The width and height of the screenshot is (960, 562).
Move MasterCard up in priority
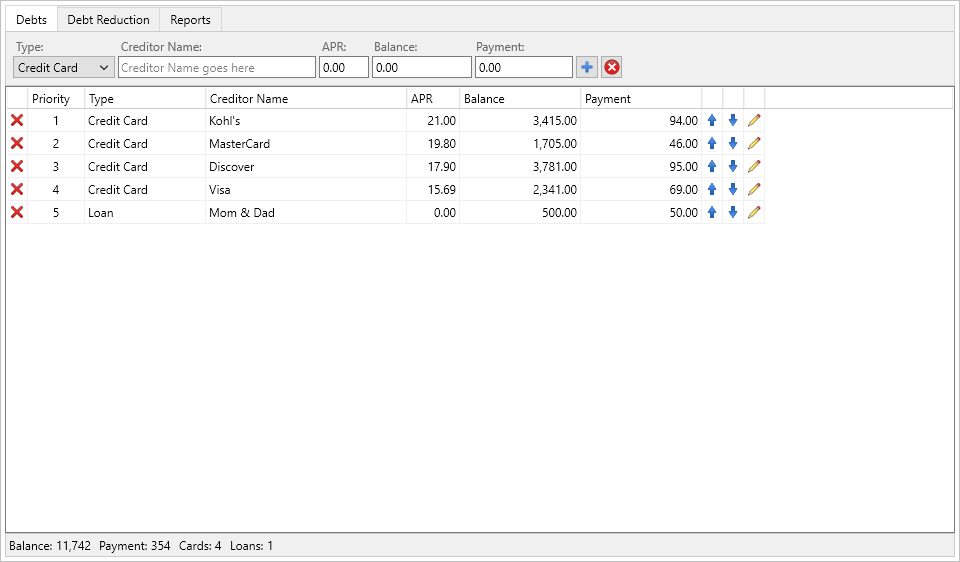(x=712, y=143)
